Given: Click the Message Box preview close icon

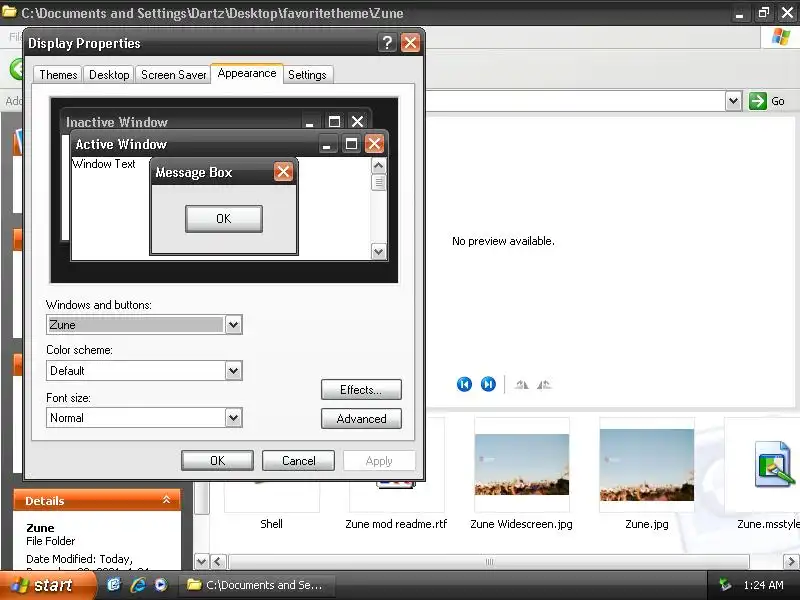Looking at the screenshot, I should (x=283, y=172).
